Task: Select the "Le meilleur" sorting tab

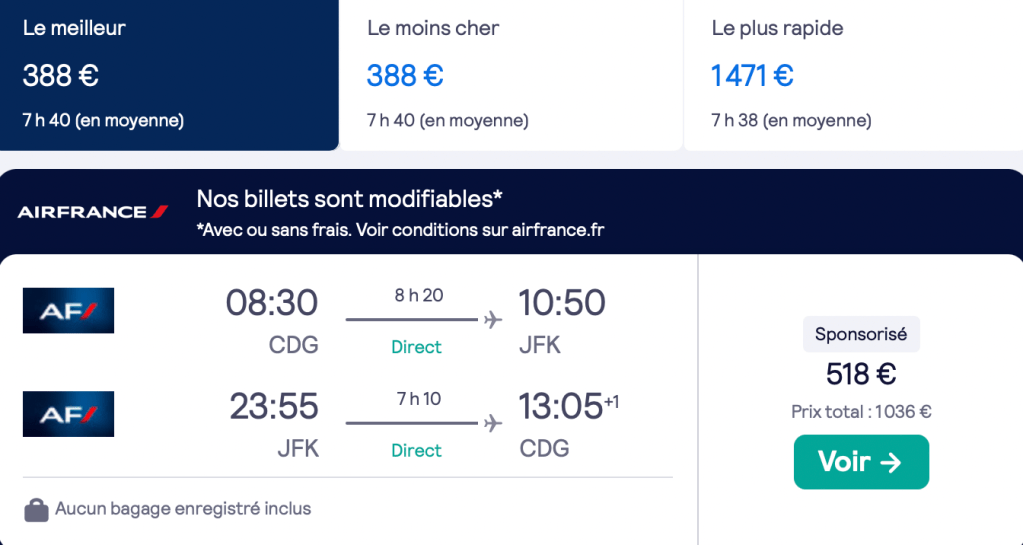Action: tap(169, 75)
